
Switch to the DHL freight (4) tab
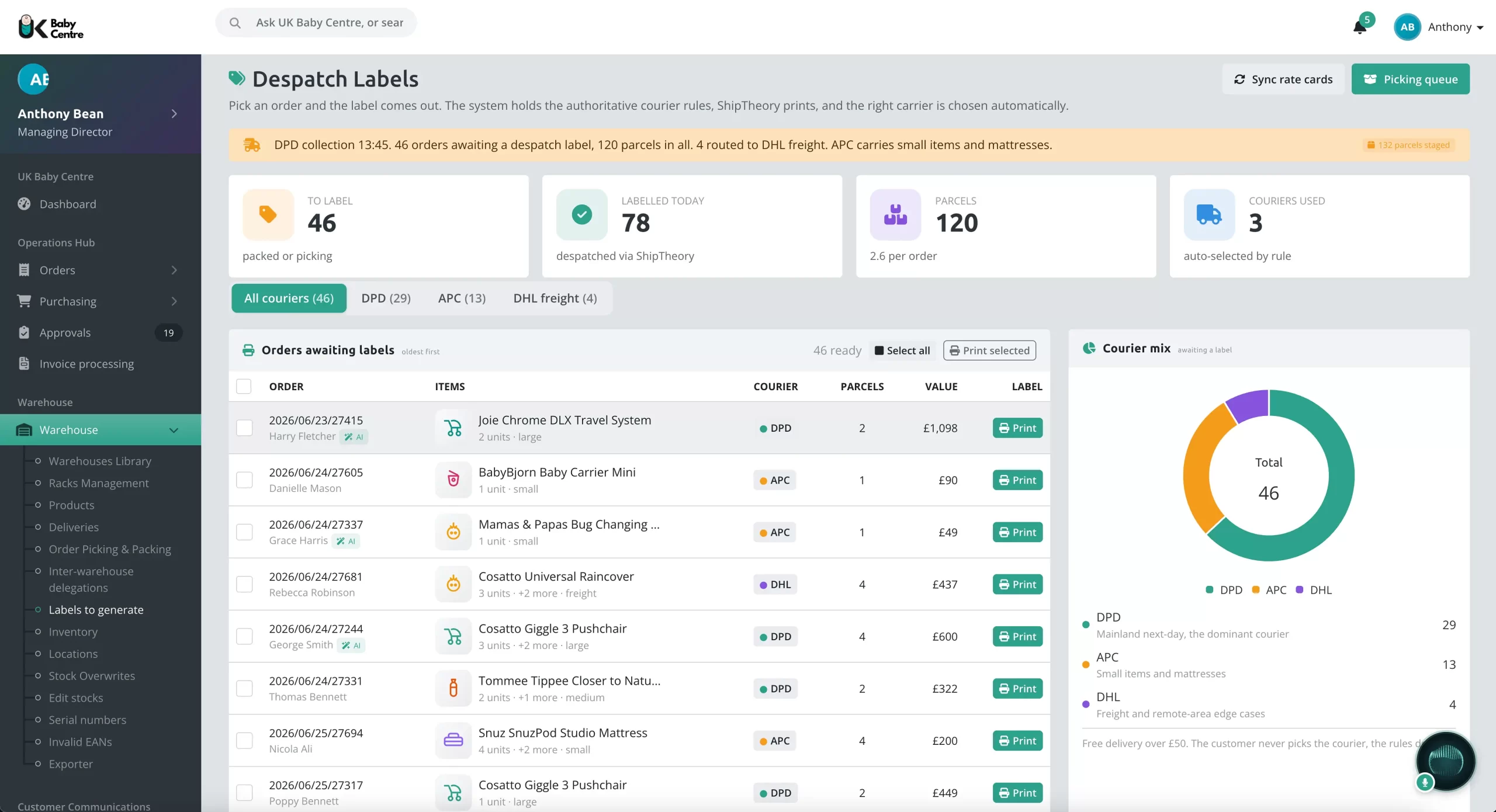click(x=555, y=298)
